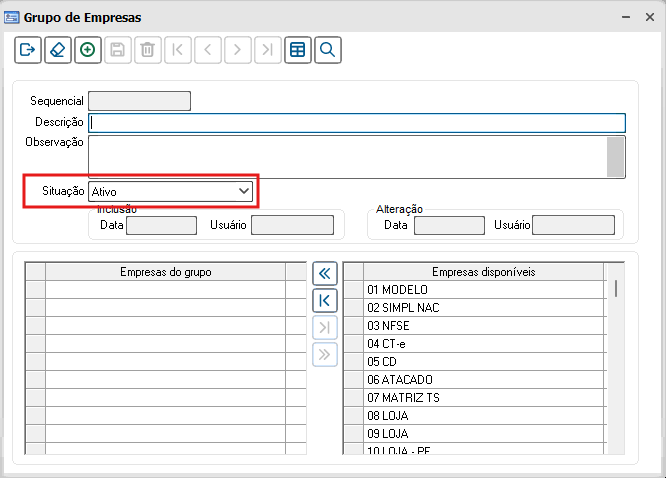
Task: Select company 06 ATACADO
Action: pos(484,380)
